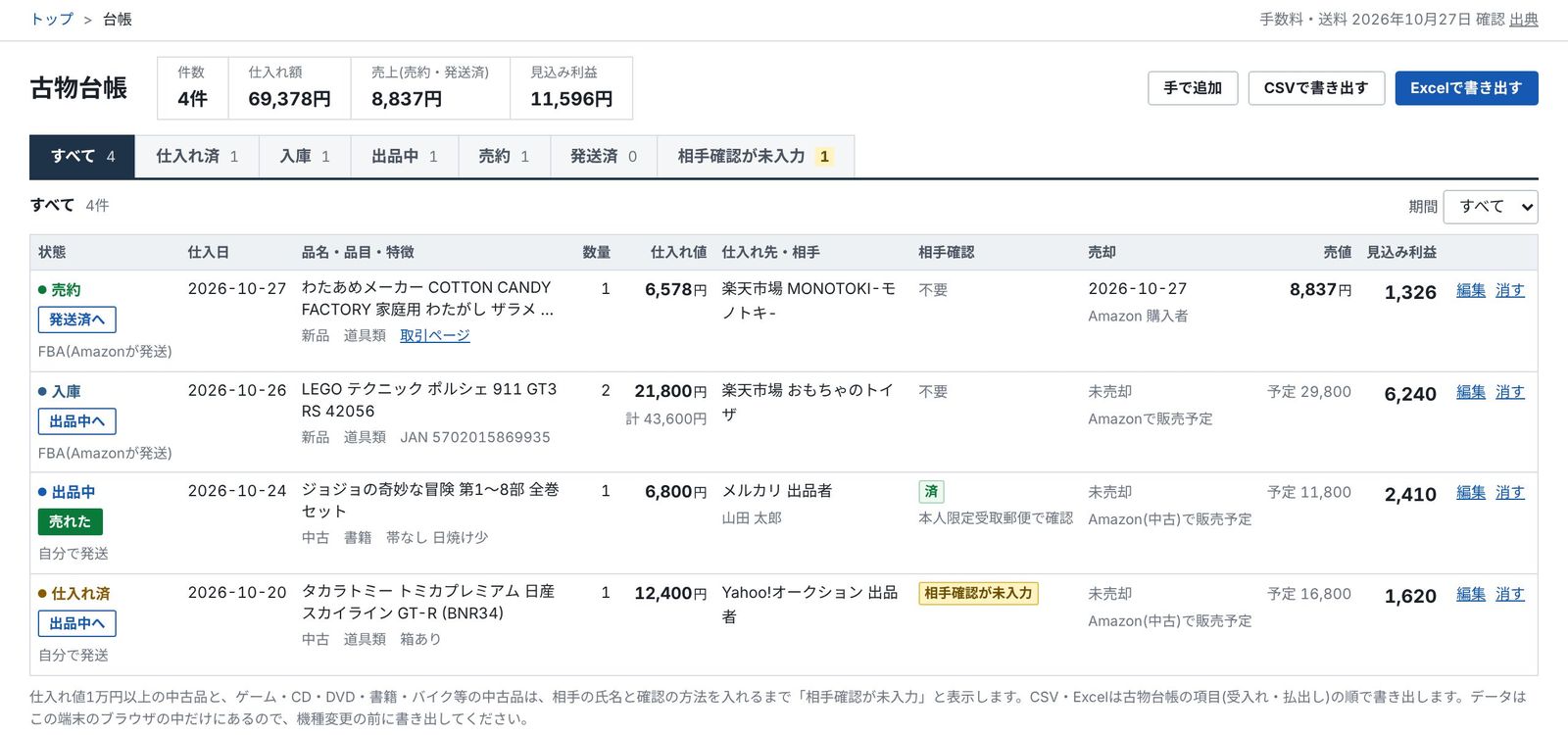Edit the わたあめメーカー row
1568x735 pixels.
pyautogui.click(x=1471, y=290)
